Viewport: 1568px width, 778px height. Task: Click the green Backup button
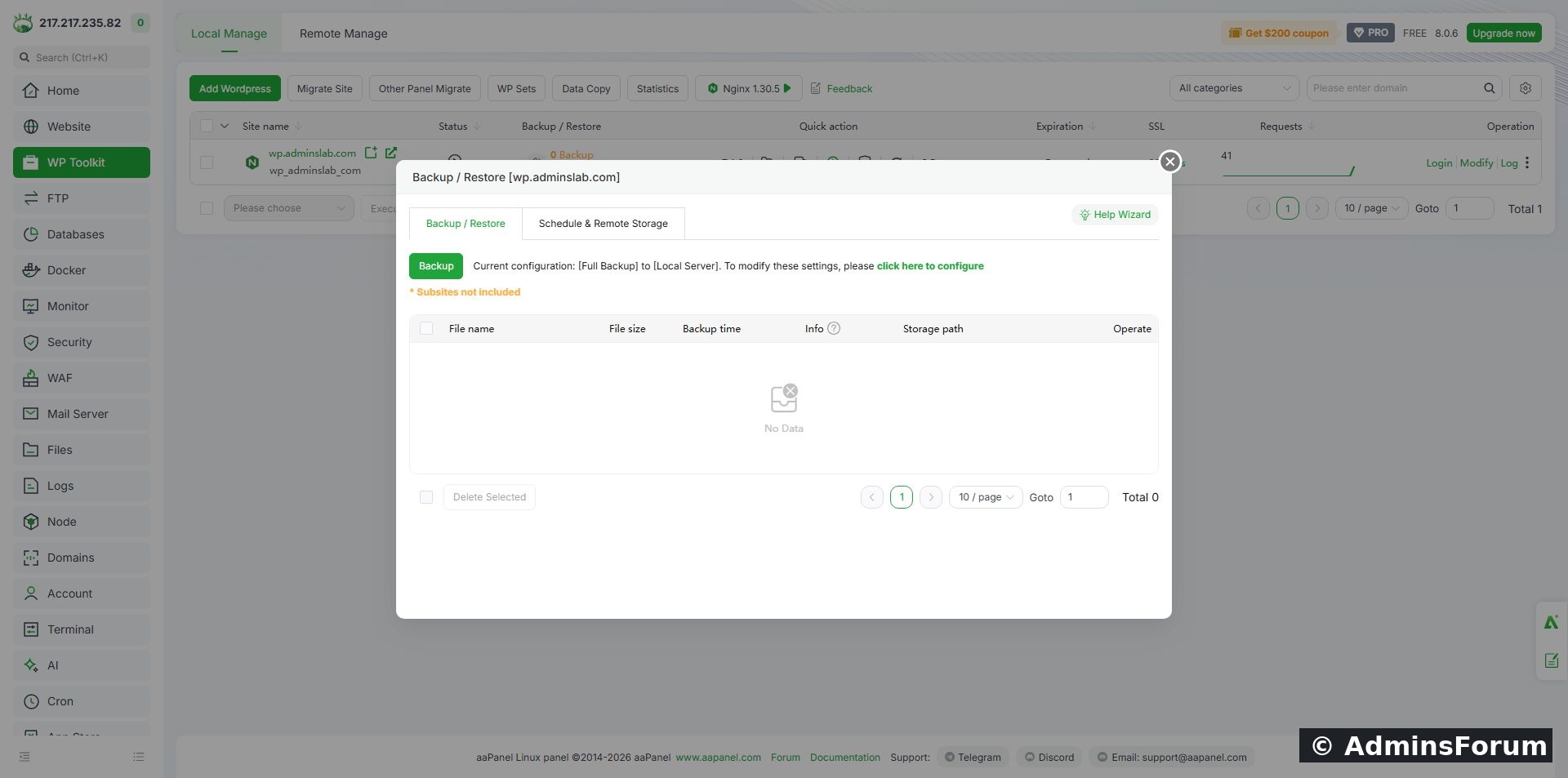pos(436,266)
